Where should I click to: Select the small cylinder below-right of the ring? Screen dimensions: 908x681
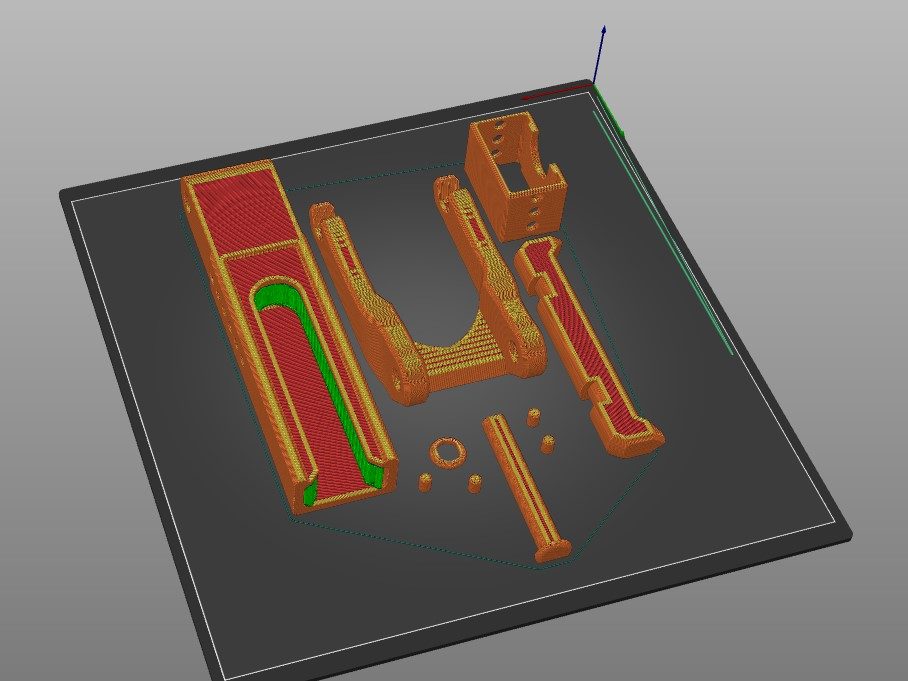pyautogui.click(x=474, y=482)
